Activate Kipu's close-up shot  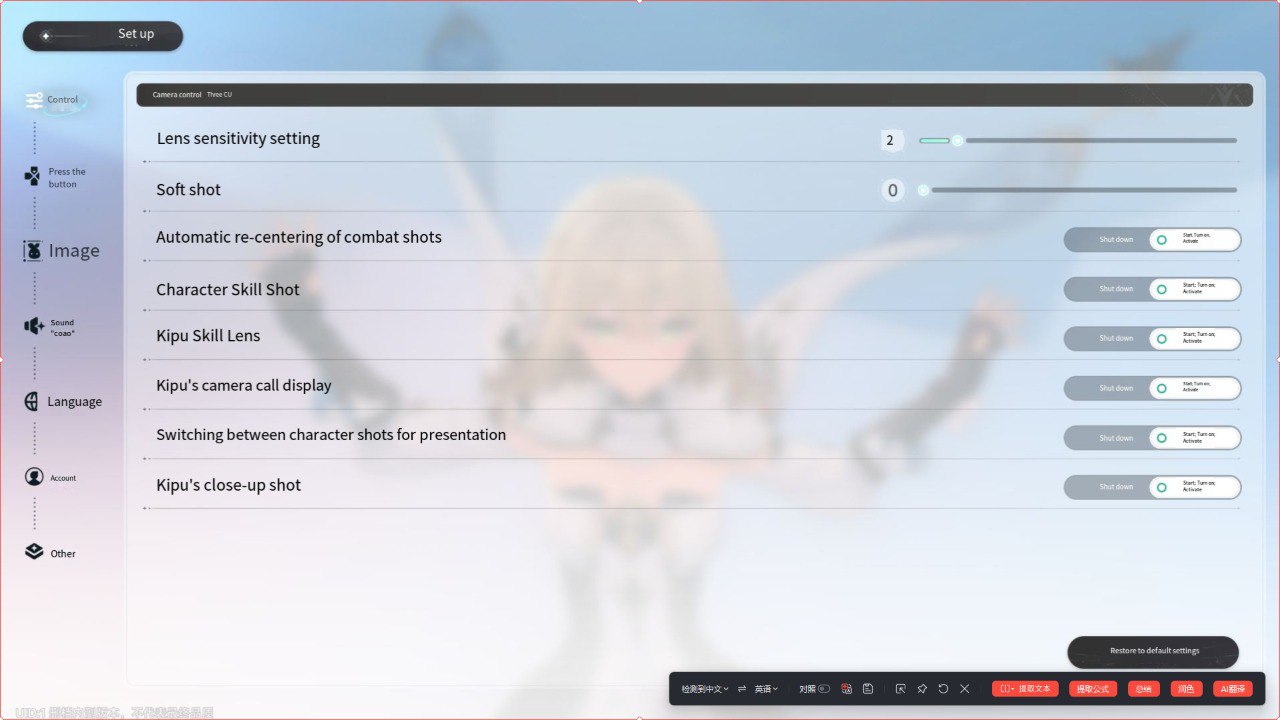coord(1195,487)
